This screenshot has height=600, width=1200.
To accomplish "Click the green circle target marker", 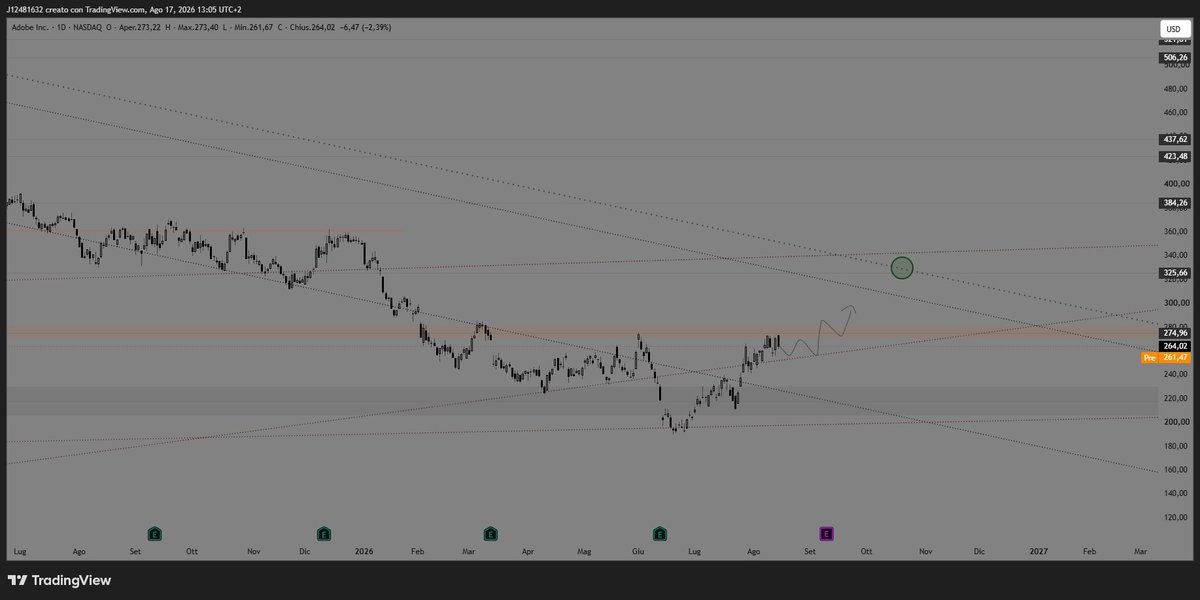I will click(x=902, y=267).
